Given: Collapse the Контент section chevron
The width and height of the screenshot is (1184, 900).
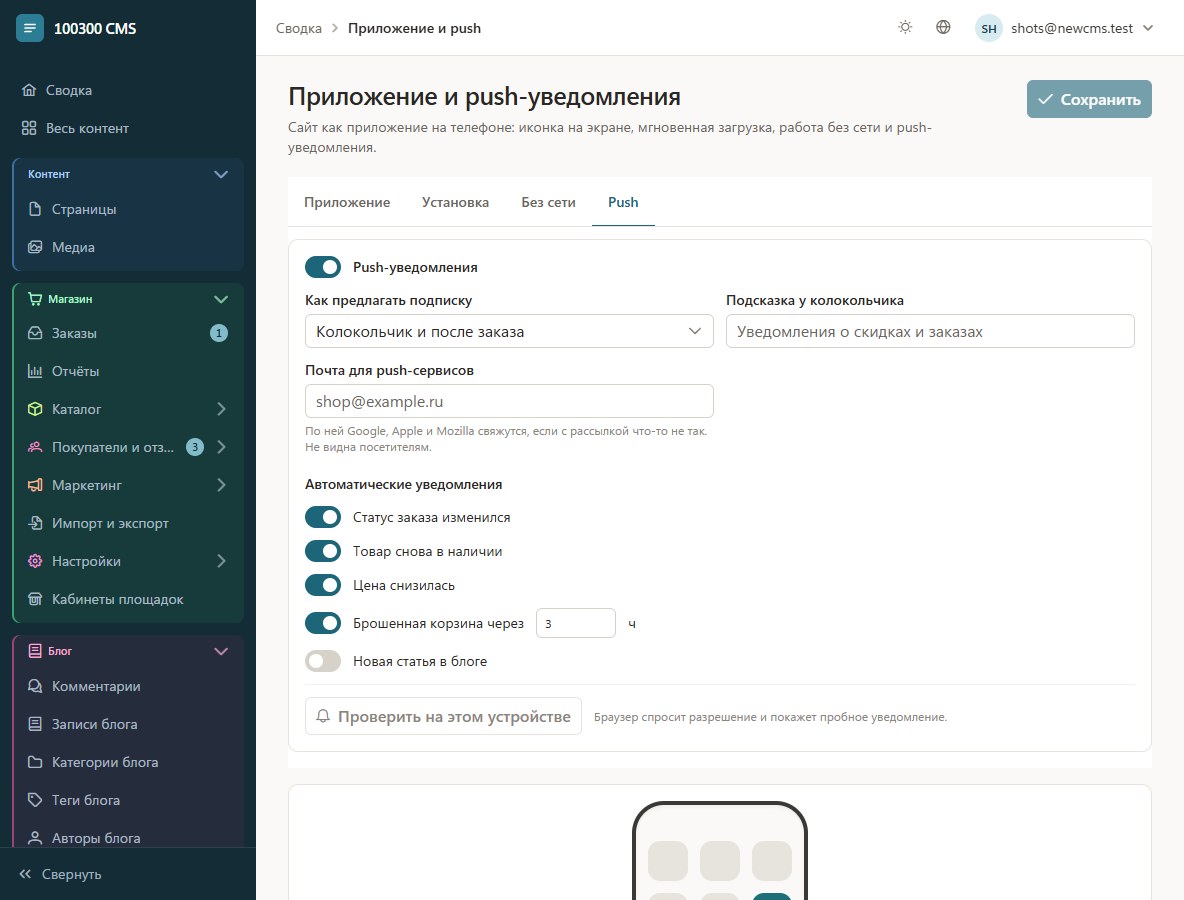Looking at the screenshot, I should (x=220, y=174).
